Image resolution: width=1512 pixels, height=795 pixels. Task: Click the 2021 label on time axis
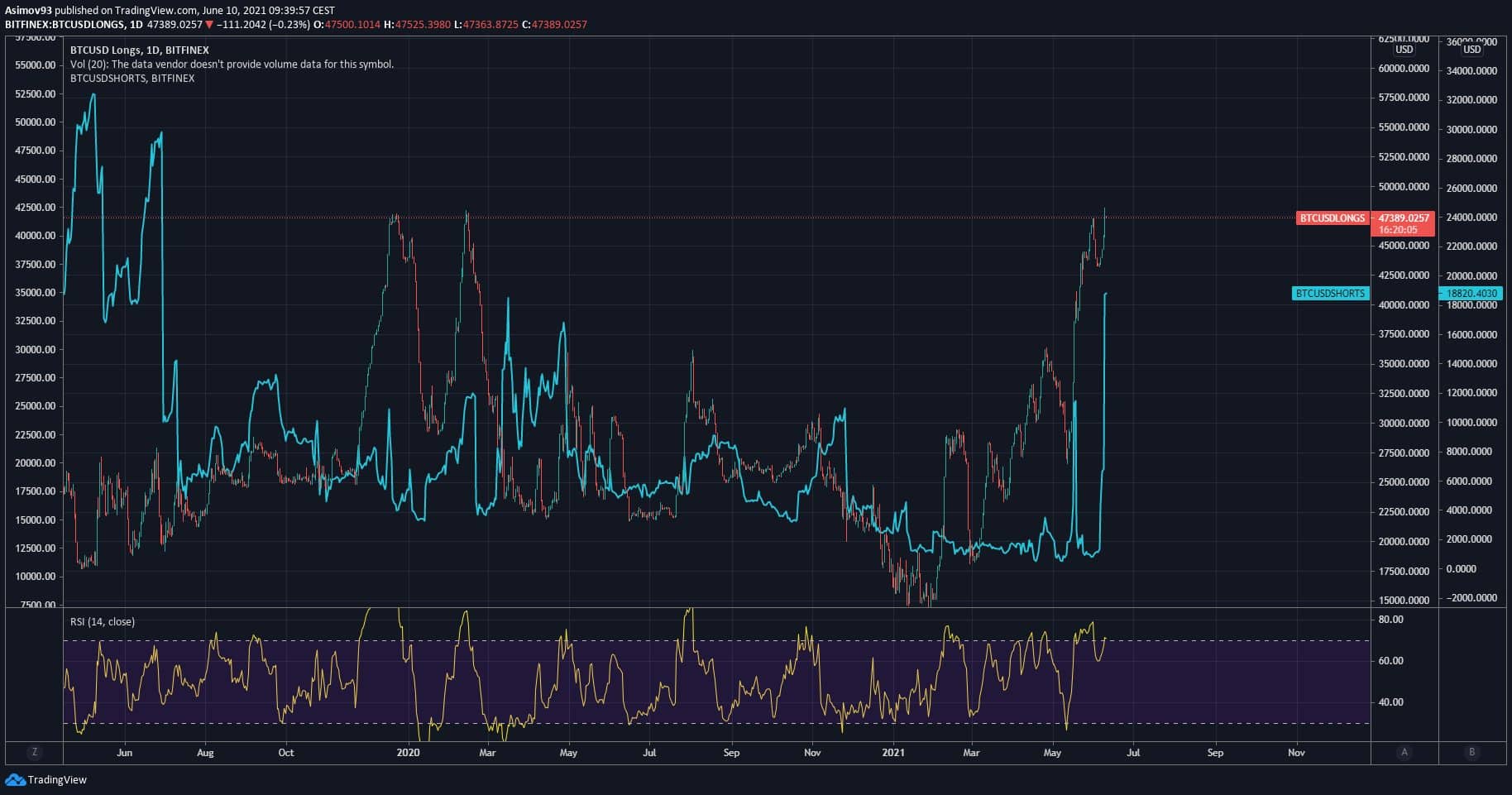pos(893,753)
